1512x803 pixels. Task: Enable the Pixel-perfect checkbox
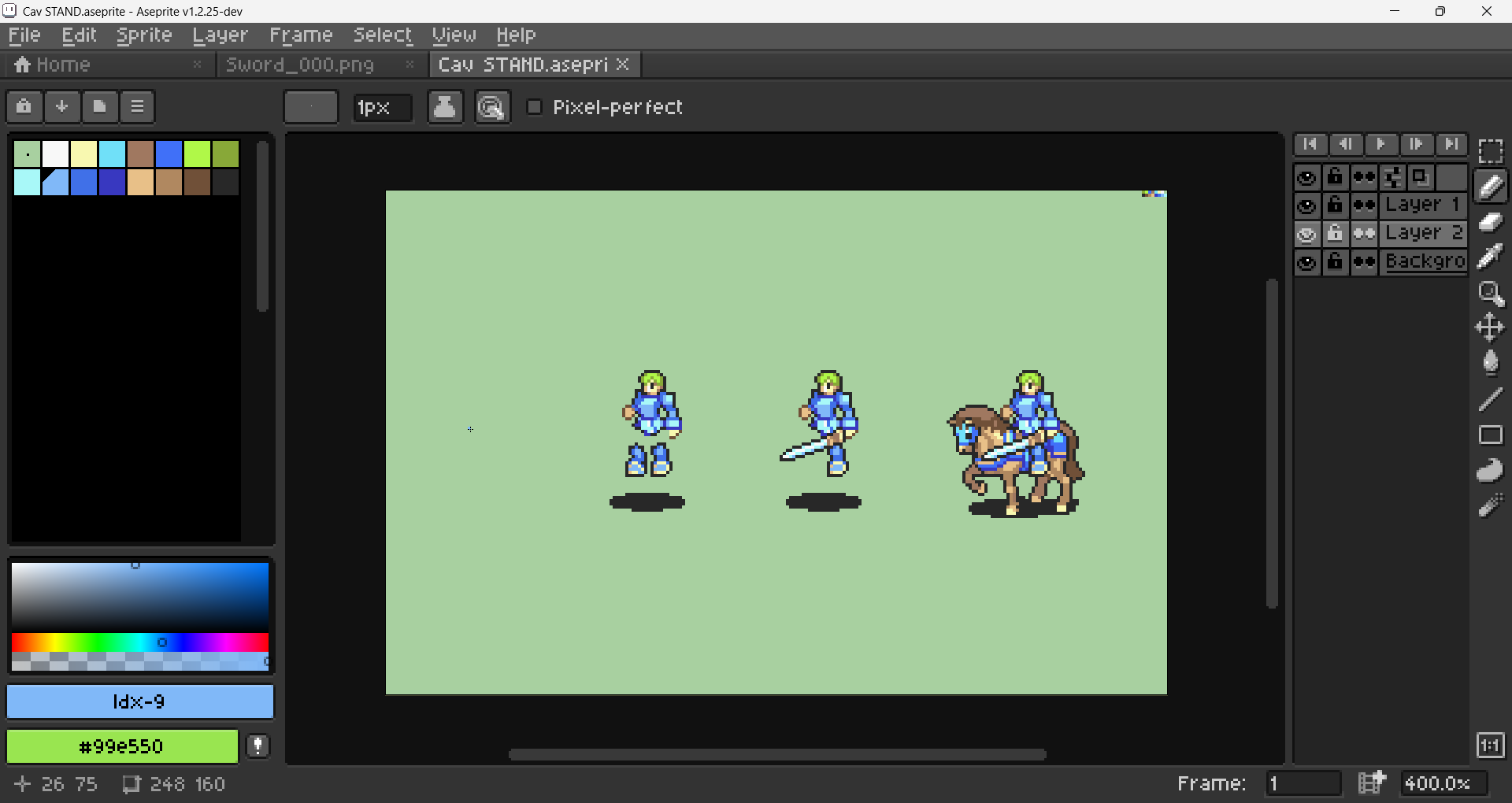534,107
